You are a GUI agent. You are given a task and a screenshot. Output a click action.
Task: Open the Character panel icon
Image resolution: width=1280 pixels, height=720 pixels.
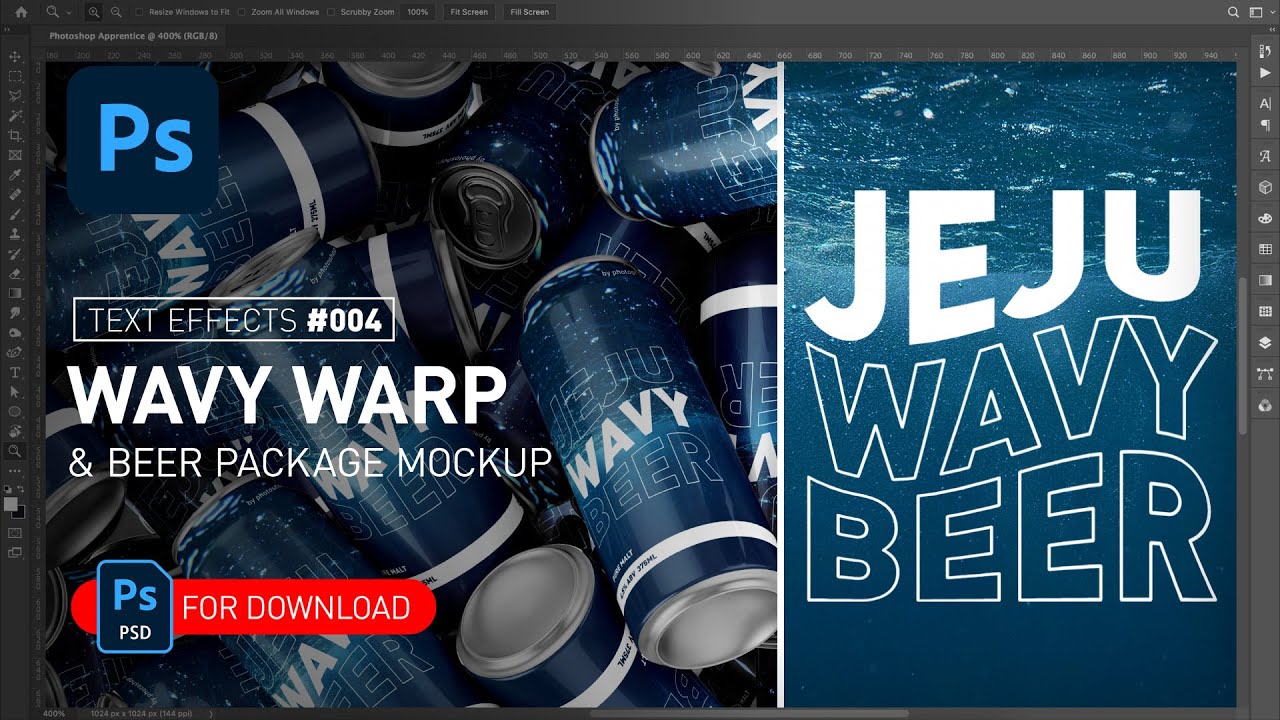[1265, 104]
